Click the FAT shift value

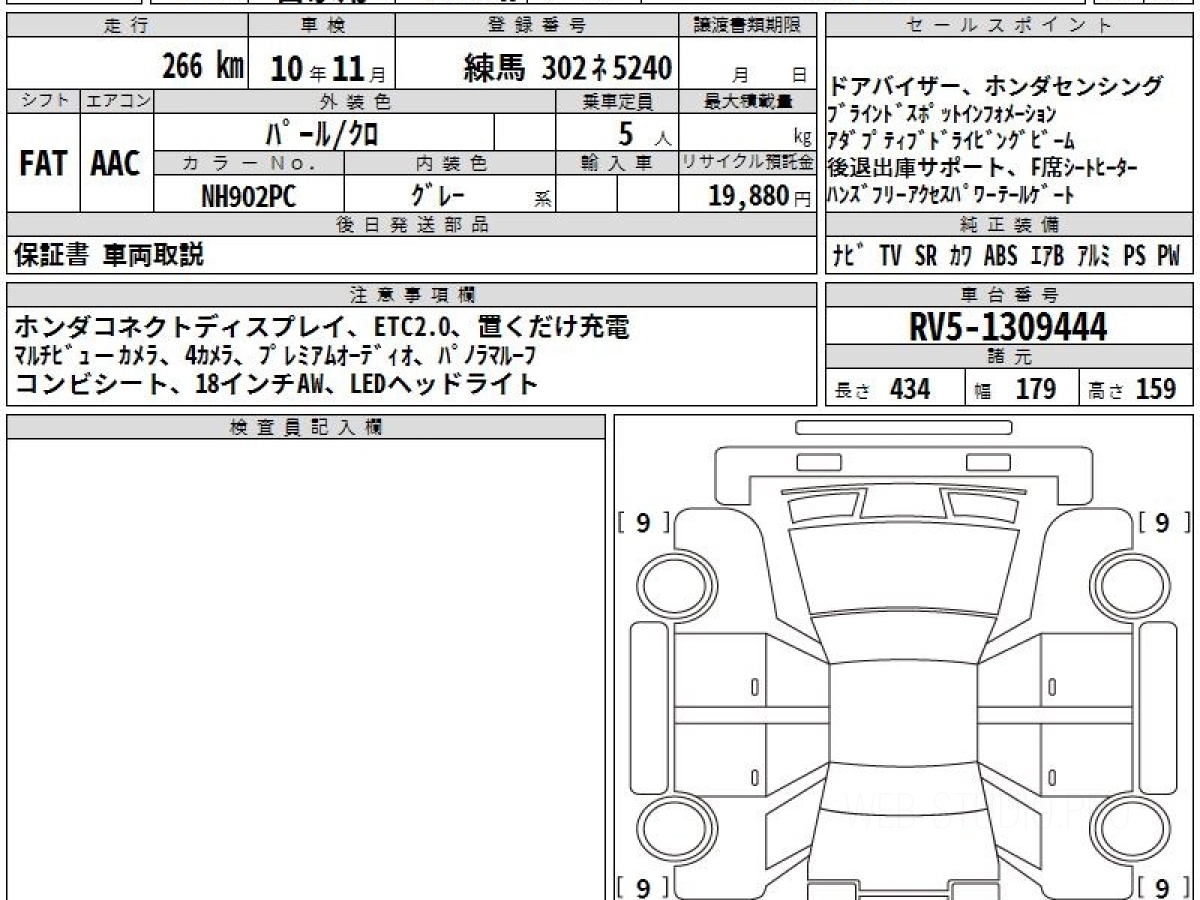pyautogui.click(x=43, y=164)
